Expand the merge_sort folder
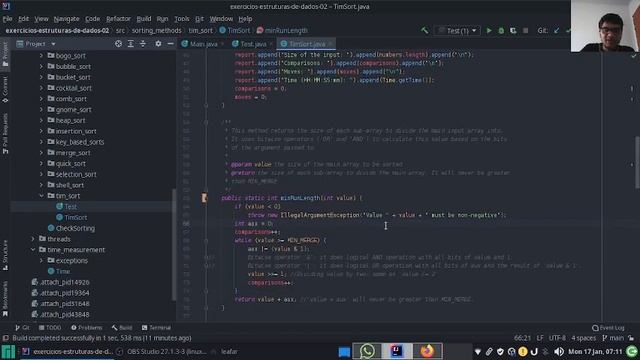The image size is (640, 360). [41, 153]
